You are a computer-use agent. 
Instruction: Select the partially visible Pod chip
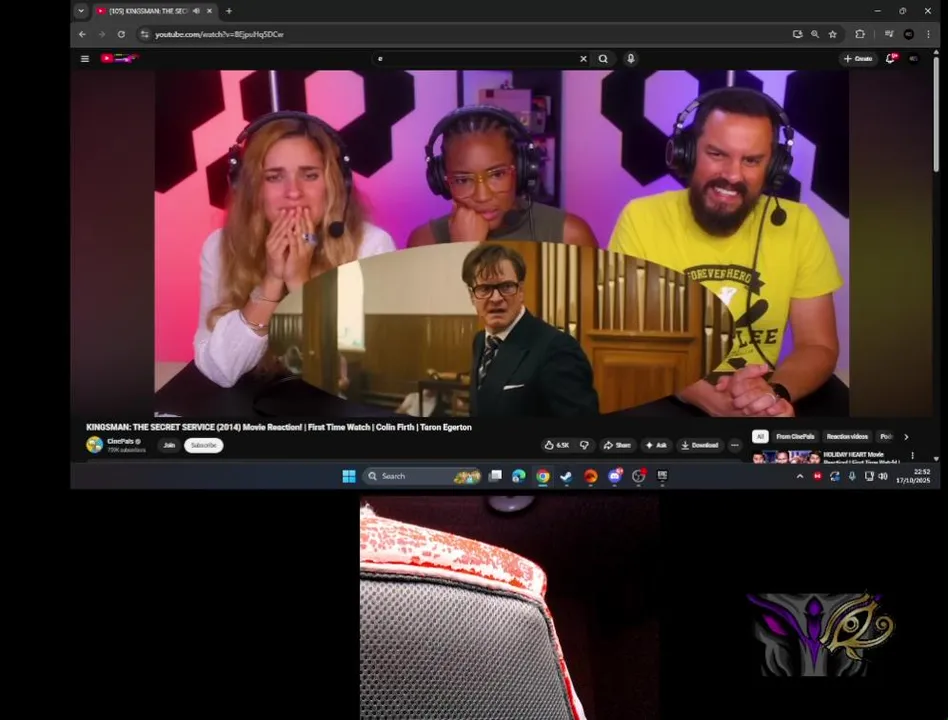(886, 436)
